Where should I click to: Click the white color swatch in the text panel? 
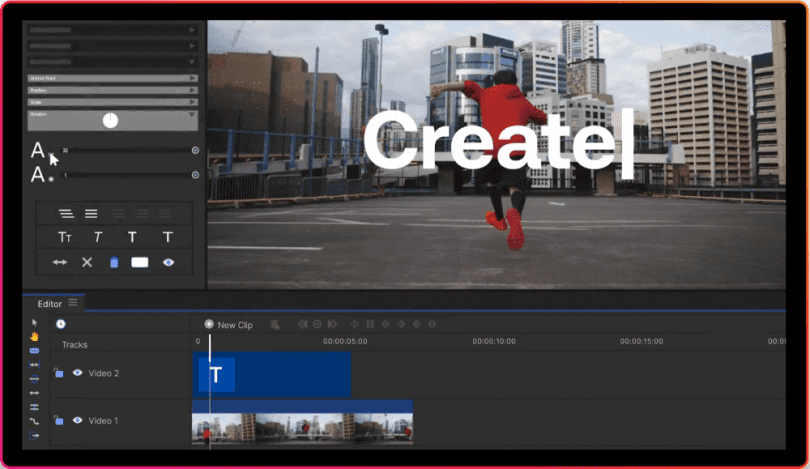pyautogui.click(x=139, y=262)
